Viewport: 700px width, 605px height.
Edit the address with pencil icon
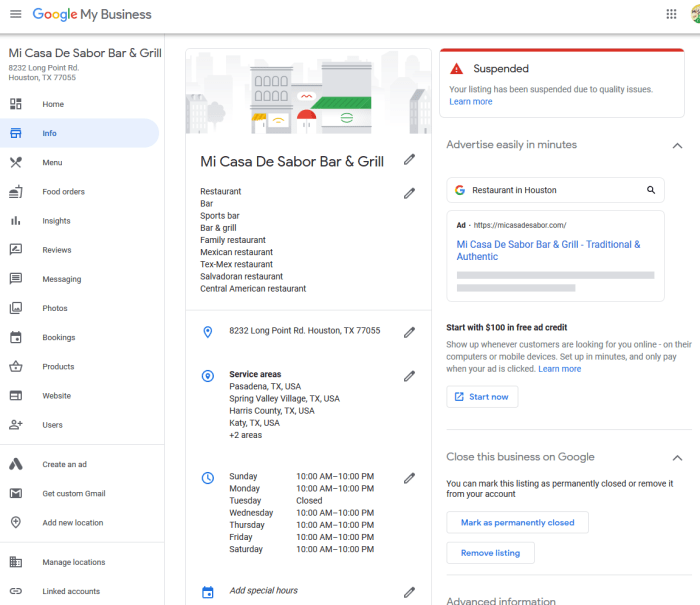click(x=409, y=333)
